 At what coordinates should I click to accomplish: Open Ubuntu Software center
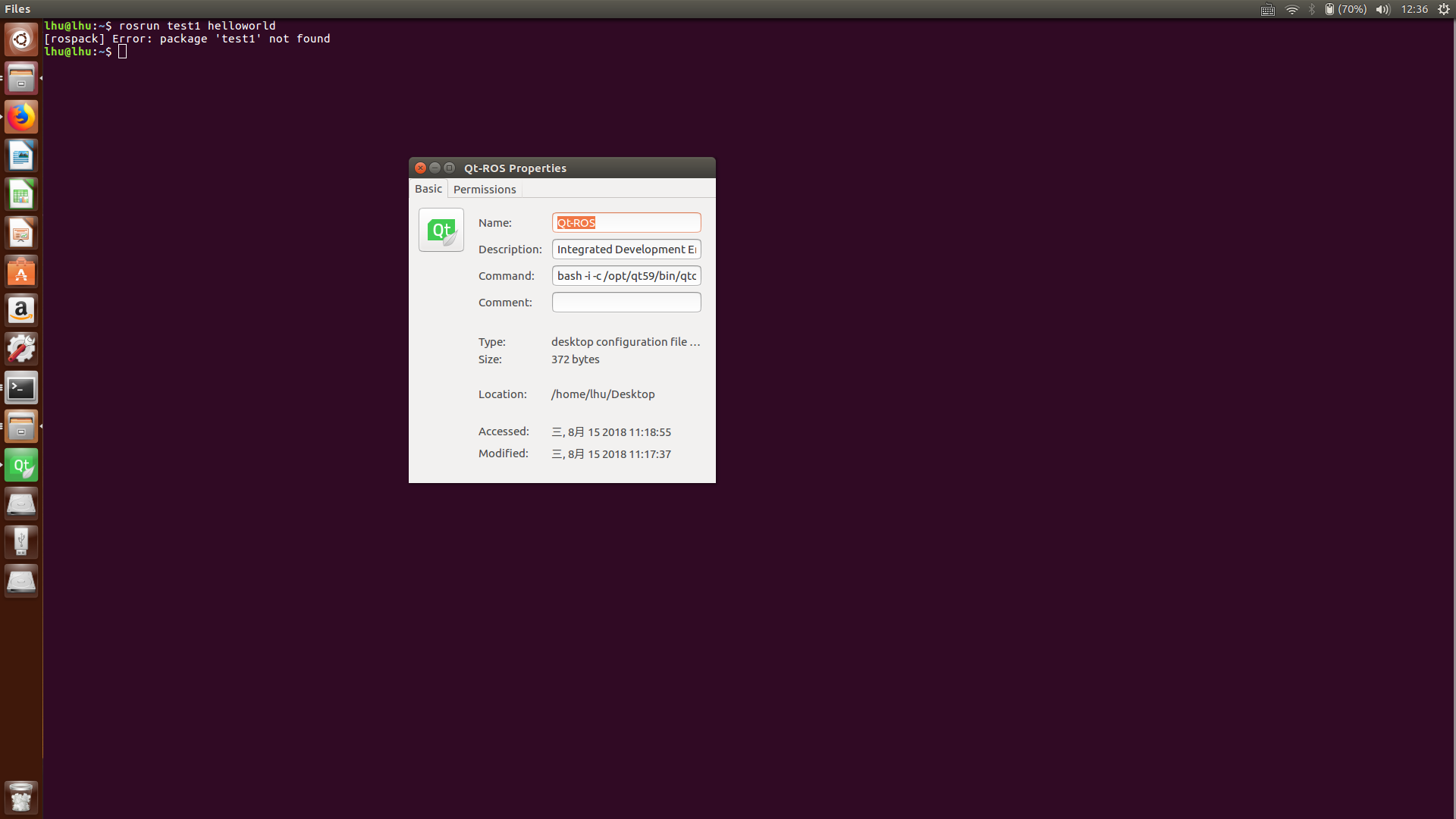click(21, 271)
